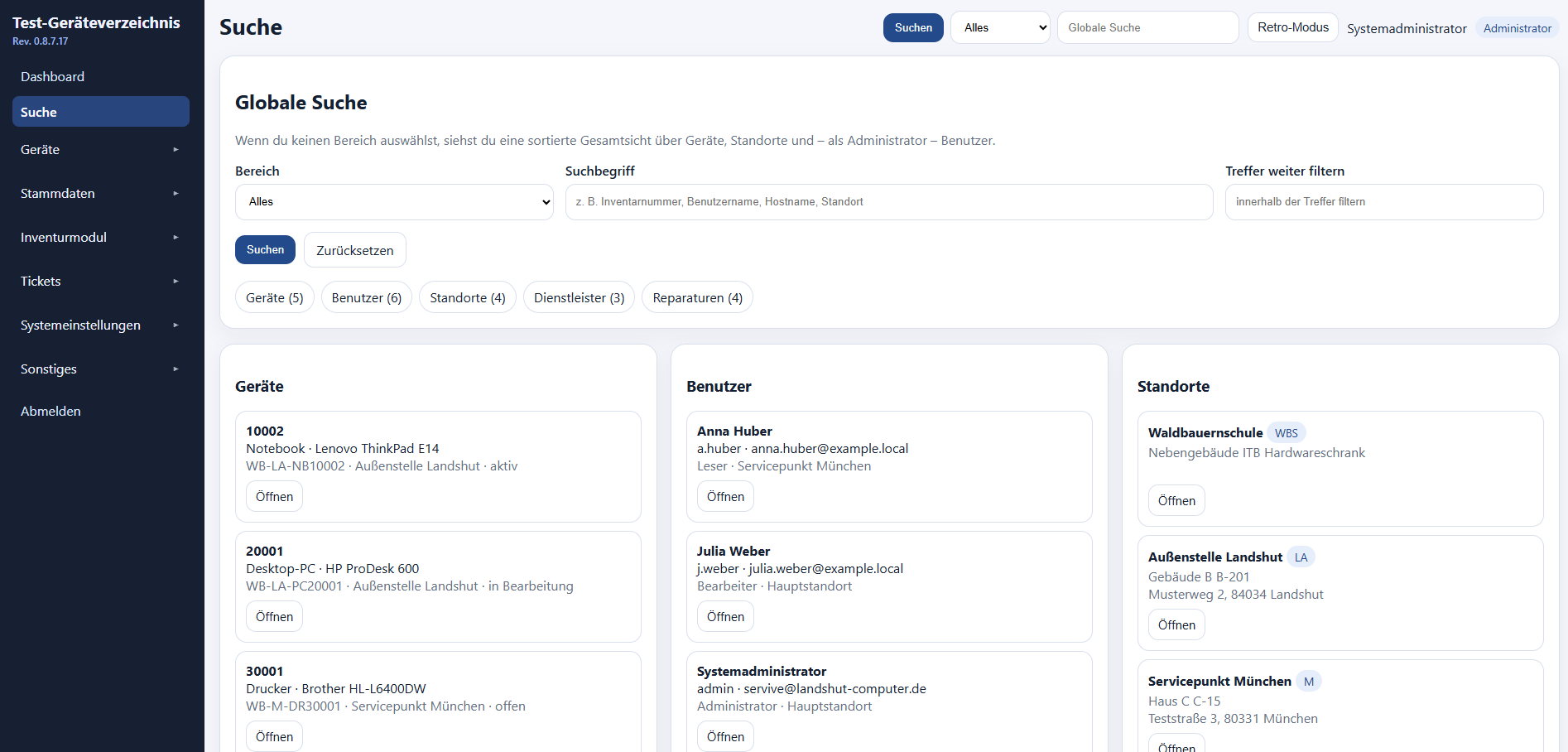This screenshot has height=752, width=1568.
Task: Click the Rev. 0.8.7.17 version text
Action: [41, 41]
